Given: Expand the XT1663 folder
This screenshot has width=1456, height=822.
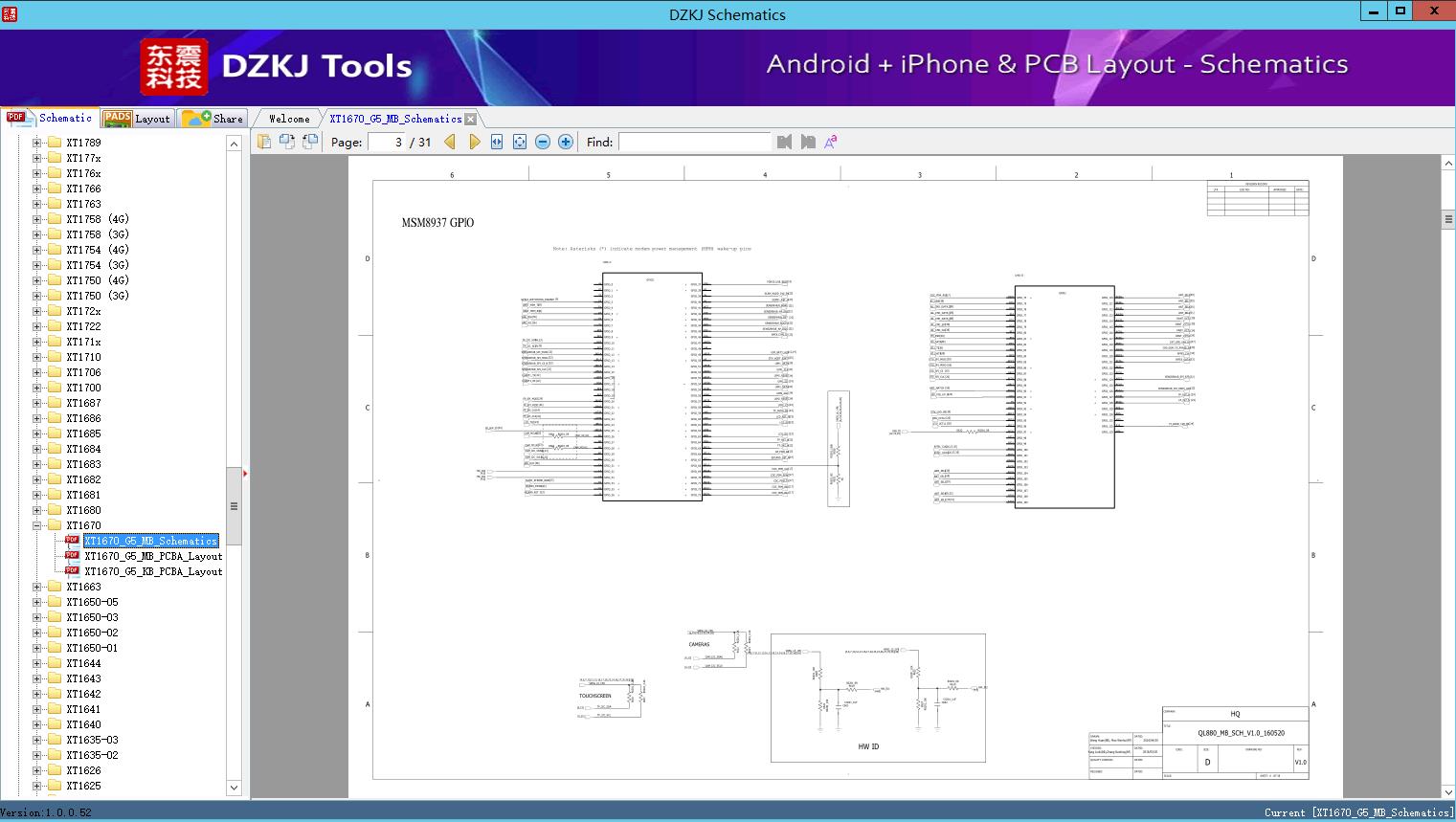Looking at the screenshot, I should (x=37, y=587).
